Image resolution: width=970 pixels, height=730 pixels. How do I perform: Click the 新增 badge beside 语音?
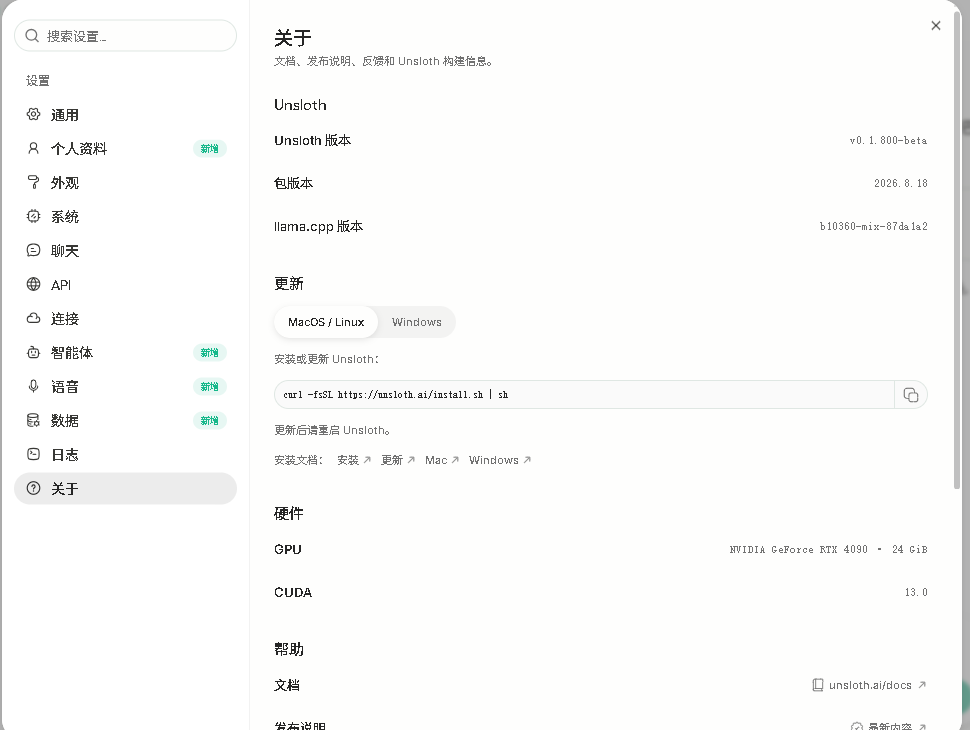[x=210, y=387]
